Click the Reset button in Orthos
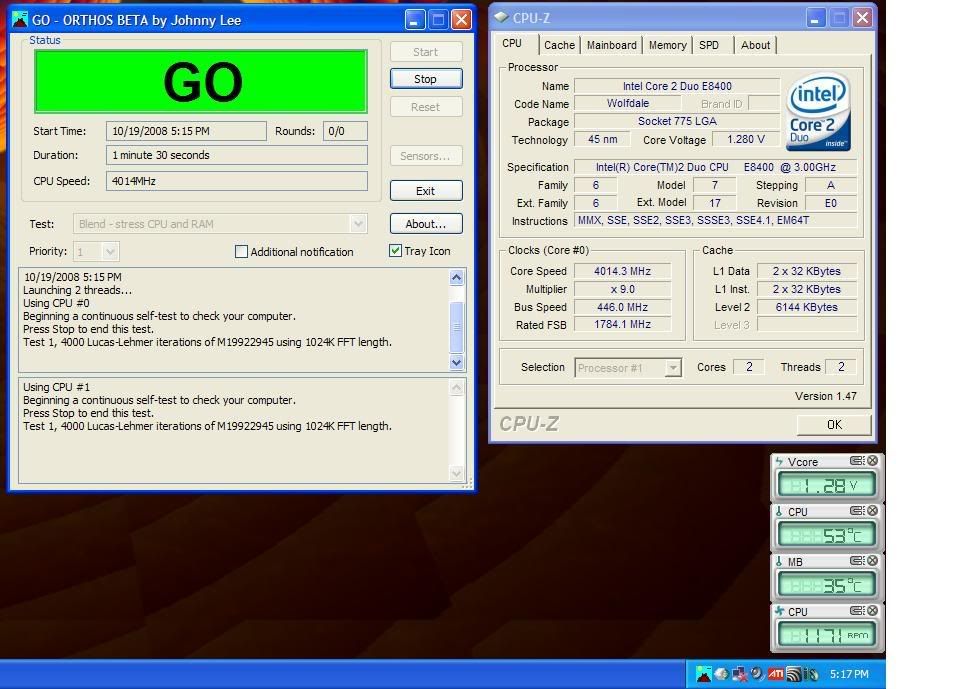Screen dimensions: 960x689 point(426,107)
